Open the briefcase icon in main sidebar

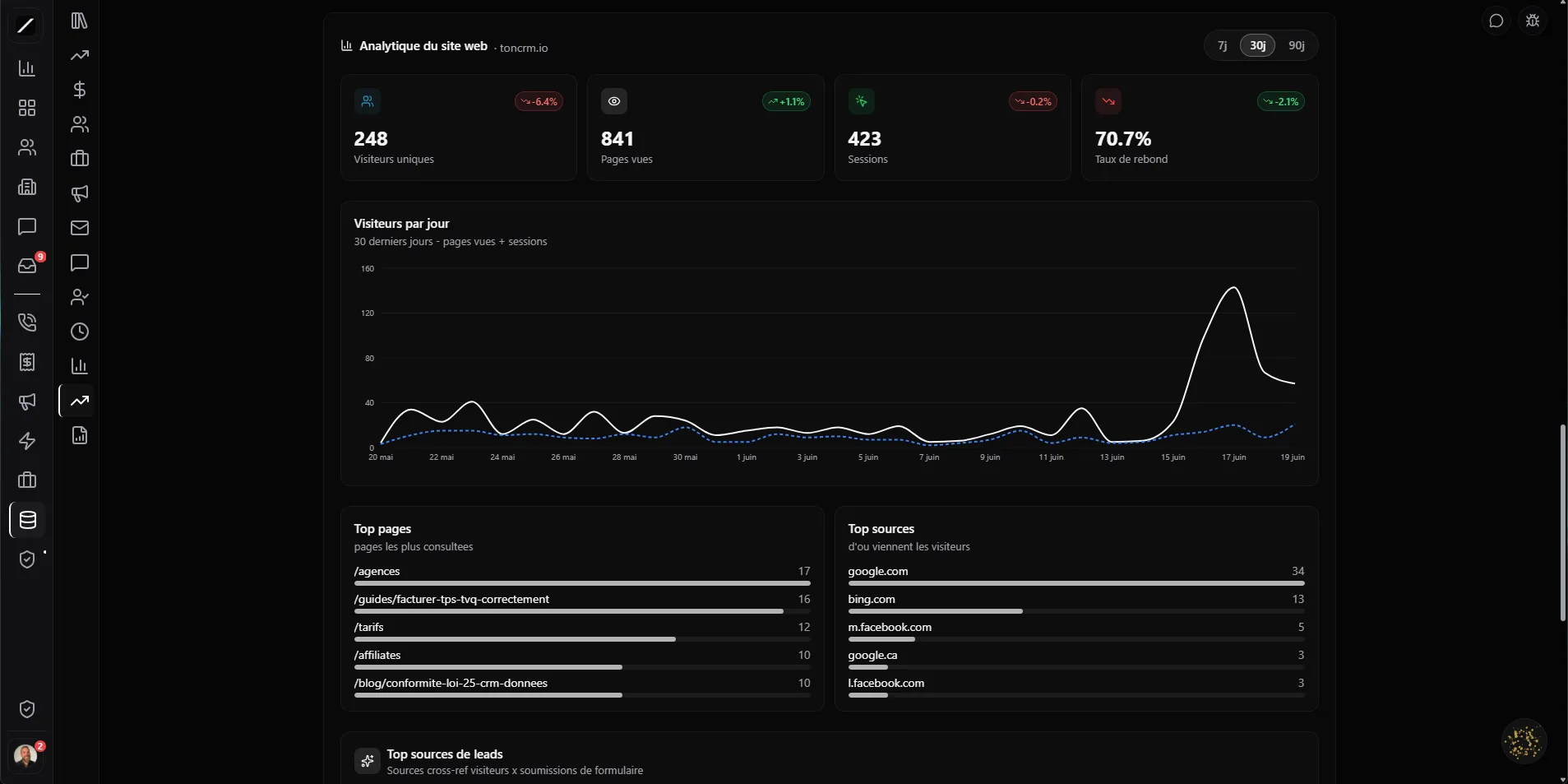[27, 480]
